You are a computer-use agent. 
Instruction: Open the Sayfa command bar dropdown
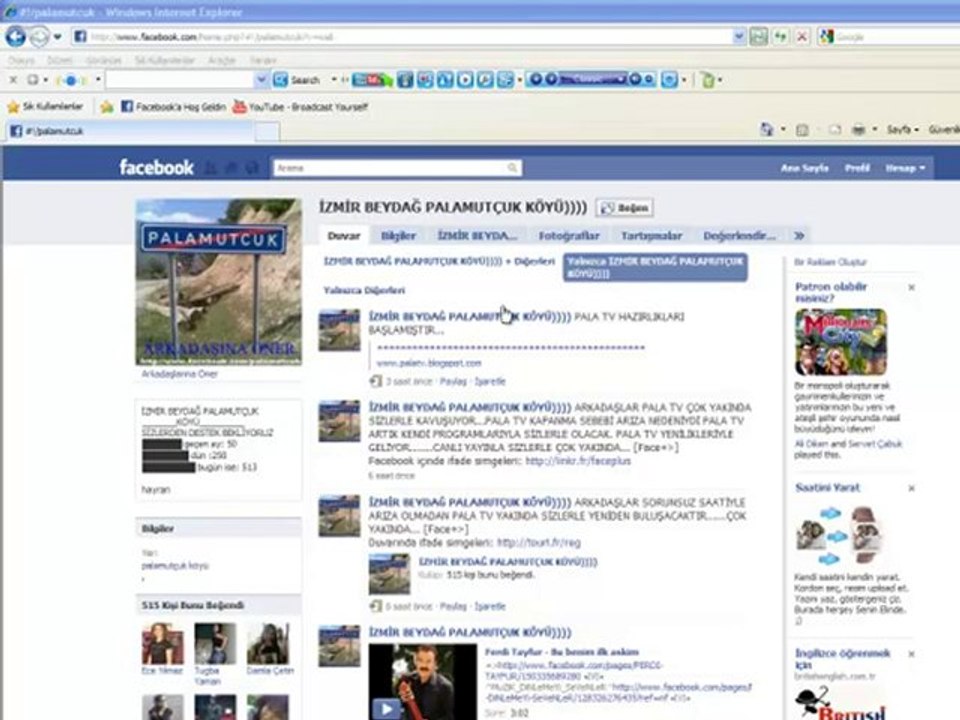pyautogui.click(x=903, y=130)
